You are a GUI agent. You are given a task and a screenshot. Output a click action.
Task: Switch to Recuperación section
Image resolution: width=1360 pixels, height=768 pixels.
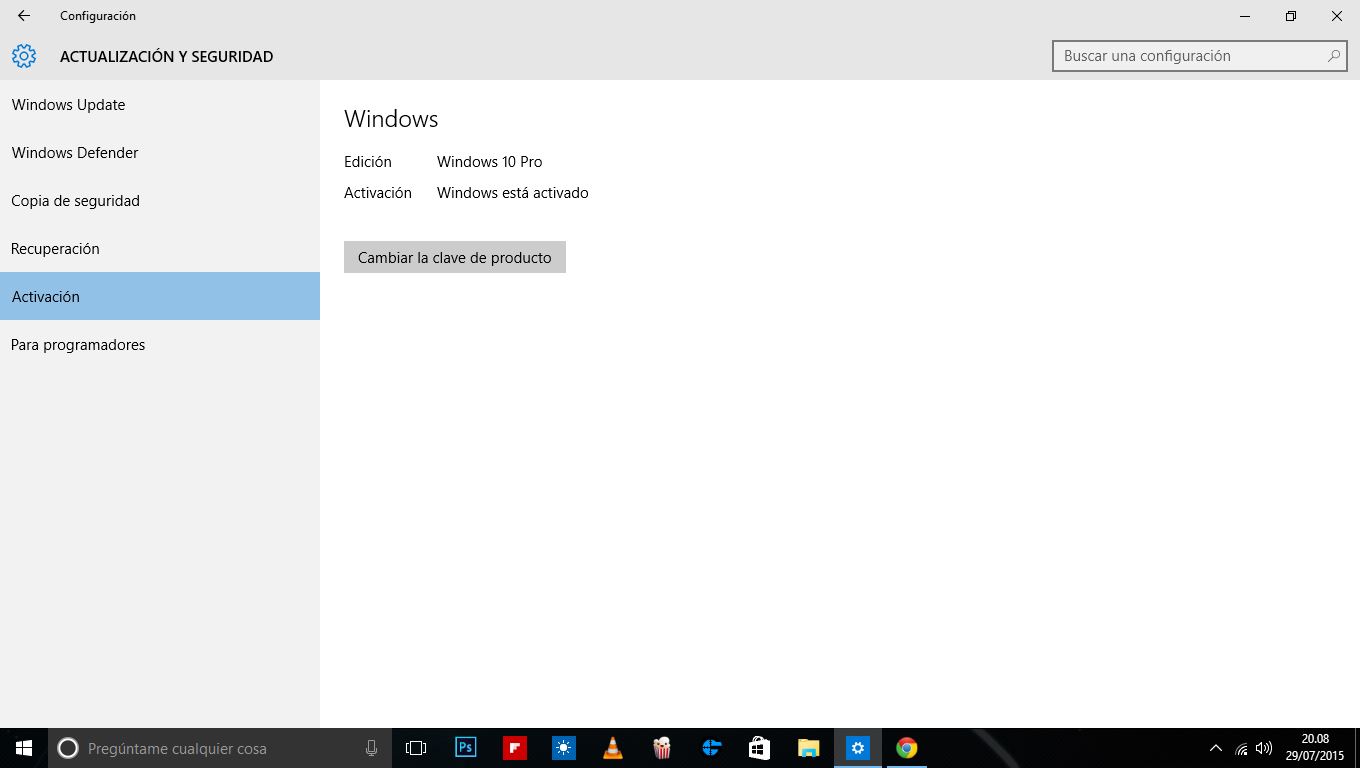point(56,249)
